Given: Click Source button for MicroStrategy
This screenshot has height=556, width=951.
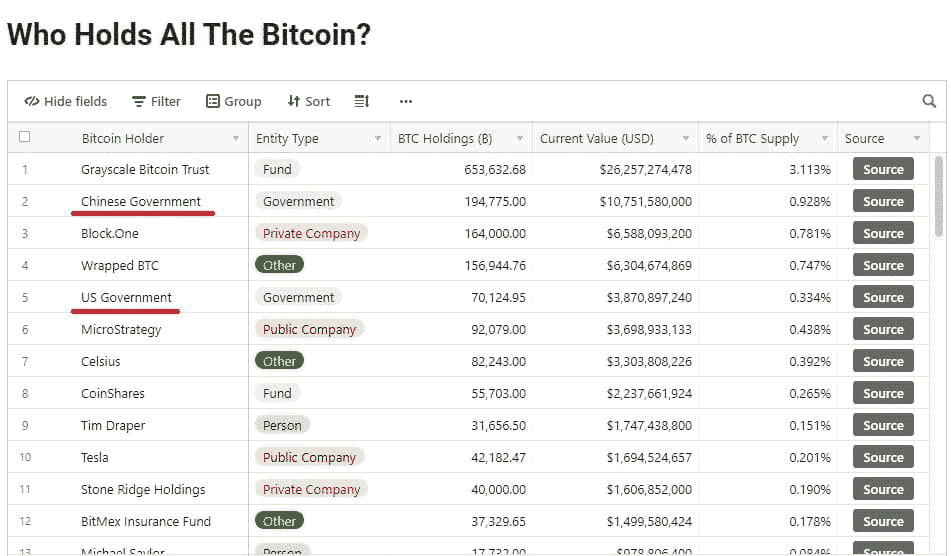Looking at the screenshot, I should [883, 329].
